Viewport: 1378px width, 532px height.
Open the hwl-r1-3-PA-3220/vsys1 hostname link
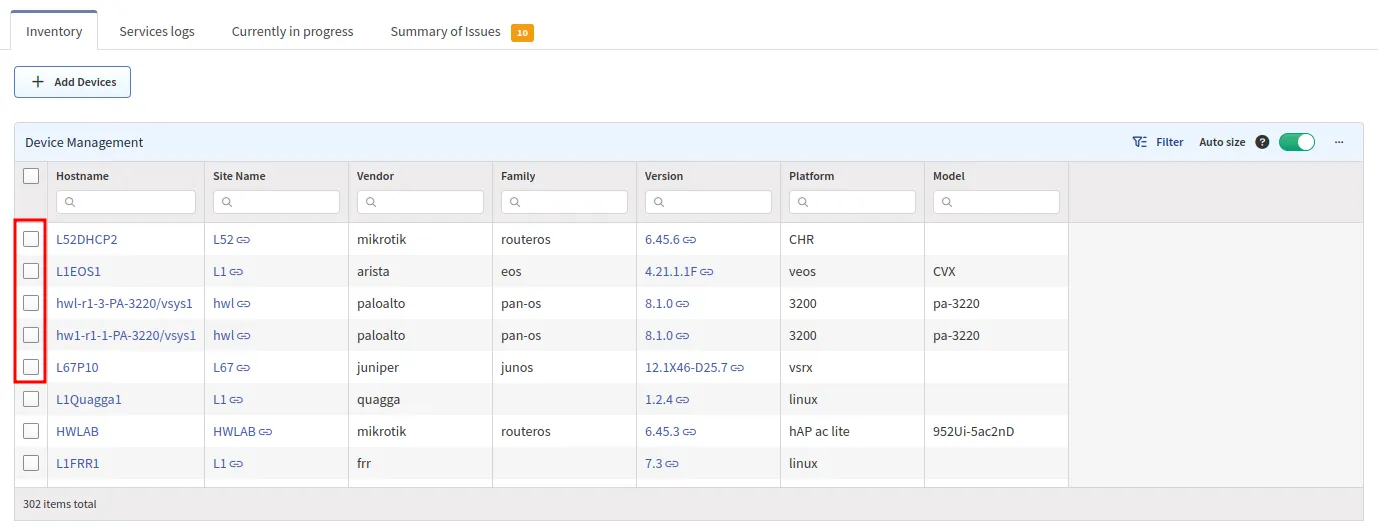coord(124,303)
